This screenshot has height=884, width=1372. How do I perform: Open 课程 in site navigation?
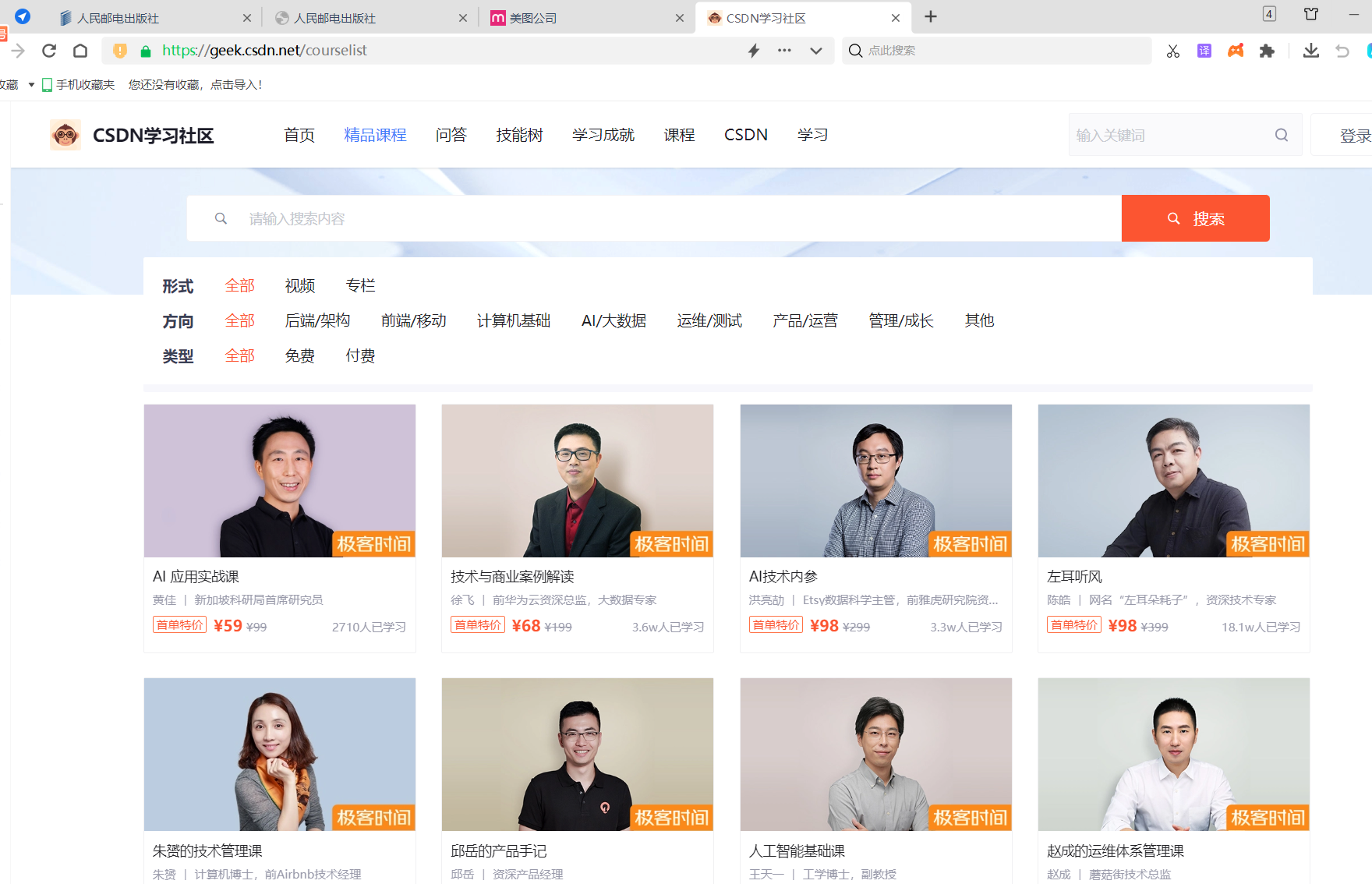tap(679, 135)
